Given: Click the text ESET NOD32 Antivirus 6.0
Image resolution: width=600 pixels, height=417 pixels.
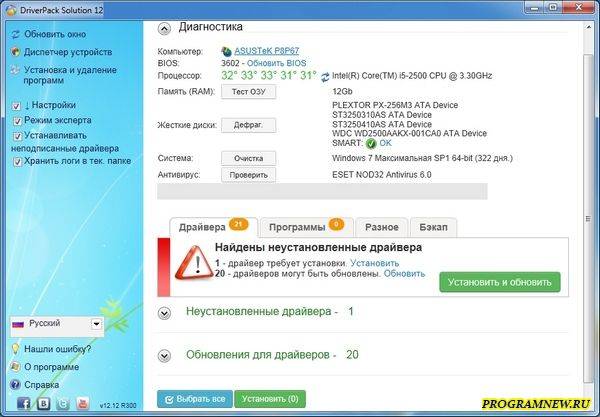Looking at the screenshot, I should 382,175.
